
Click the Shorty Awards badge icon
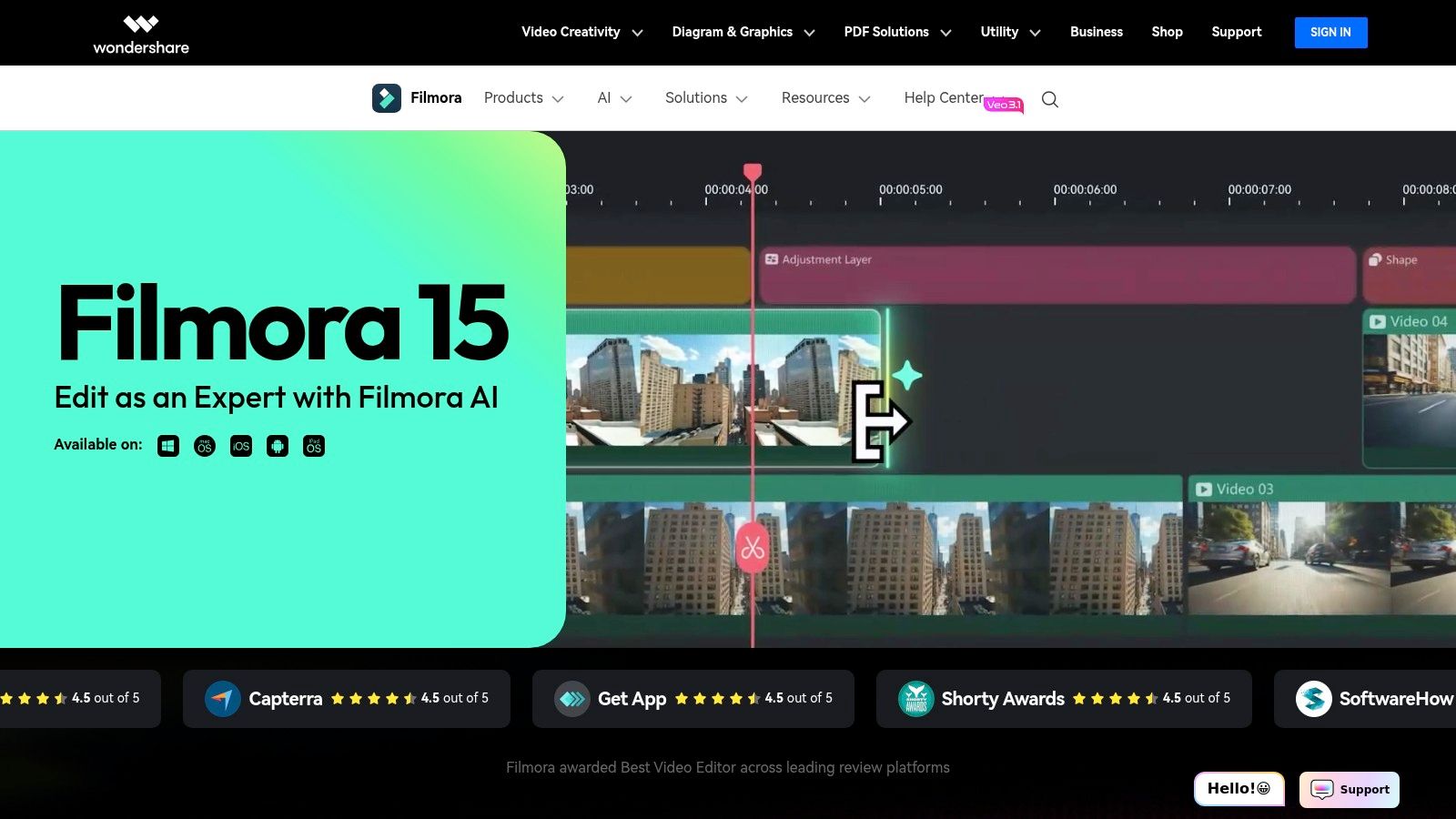pos(915,698)
